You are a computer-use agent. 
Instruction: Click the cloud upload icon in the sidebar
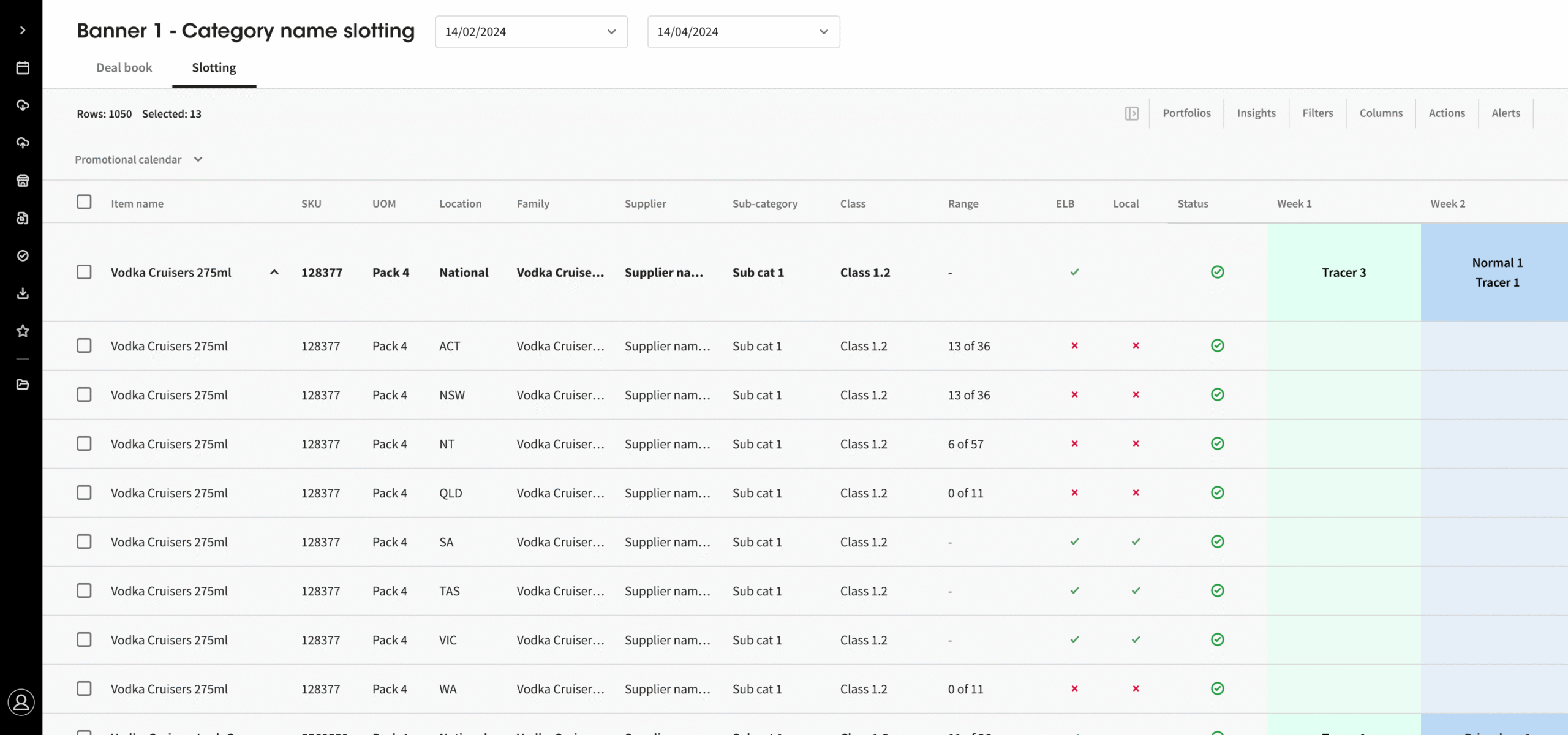(23, 143)
